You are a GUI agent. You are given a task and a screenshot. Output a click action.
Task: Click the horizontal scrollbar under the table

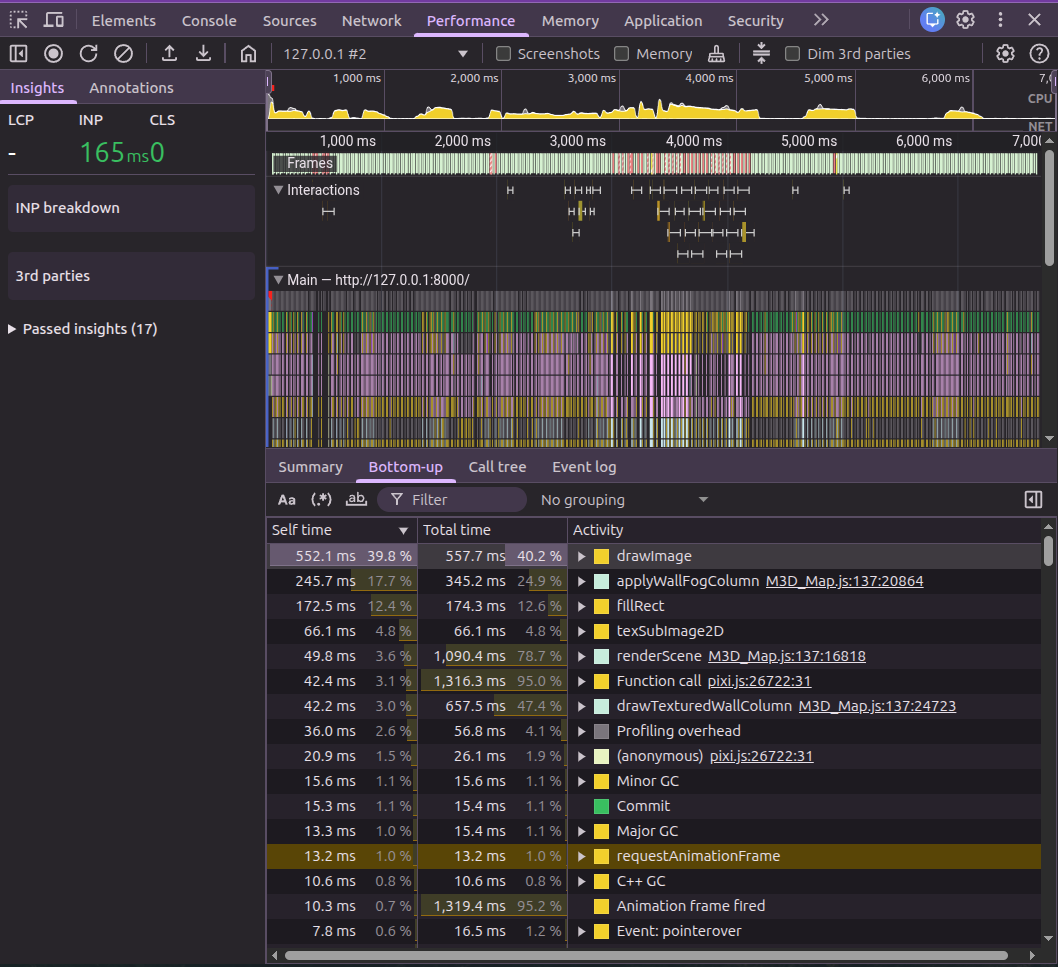coord(646,956)
